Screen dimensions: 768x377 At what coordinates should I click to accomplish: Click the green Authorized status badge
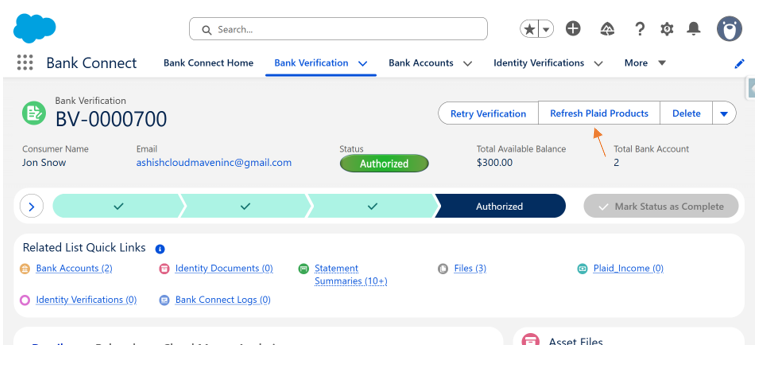[384, 164]
